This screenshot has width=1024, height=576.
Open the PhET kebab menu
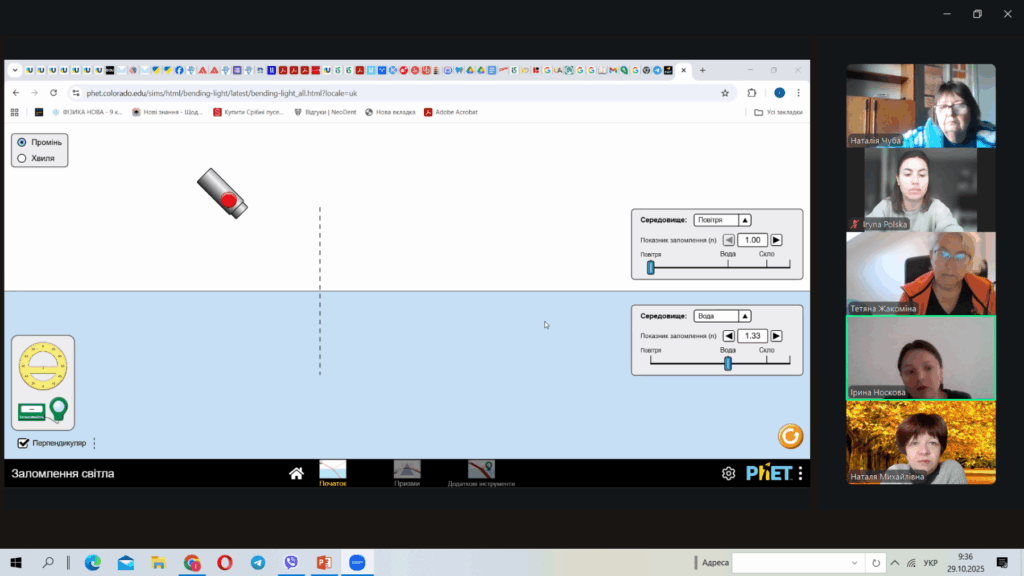pyautogui.click(x=801, y=473)
